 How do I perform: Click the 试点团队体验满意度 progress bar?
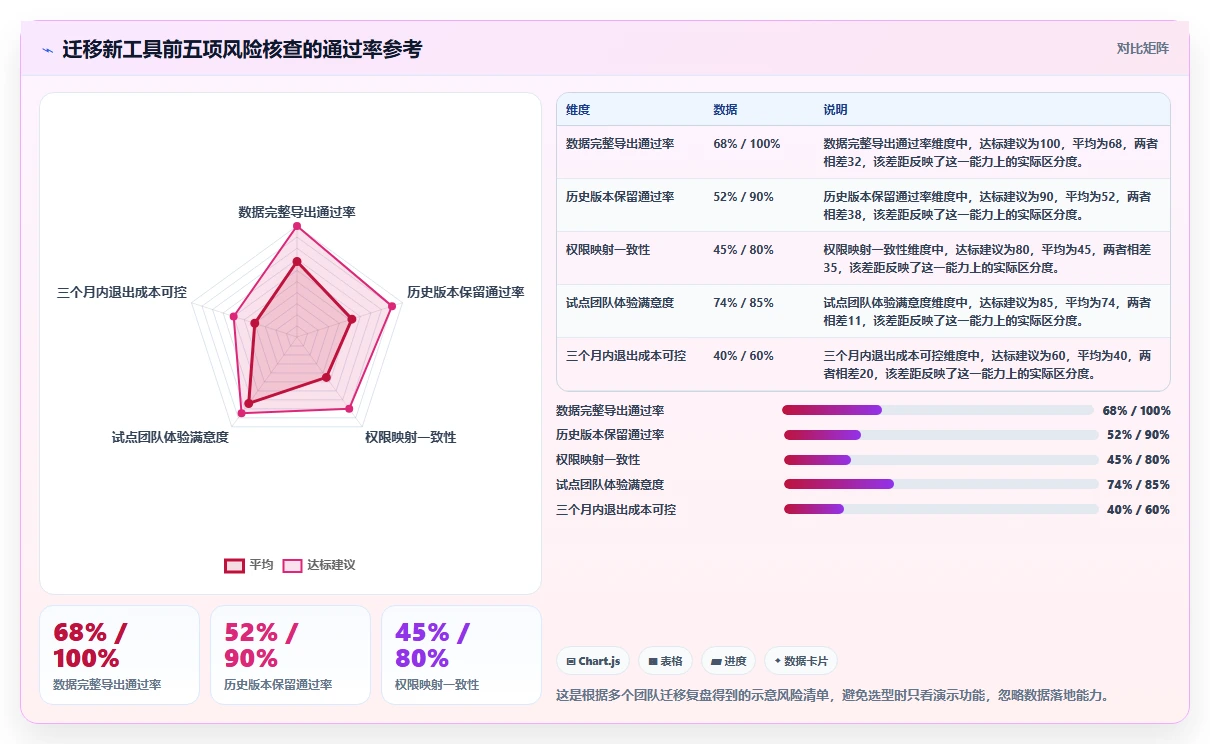tap(941, 485)
